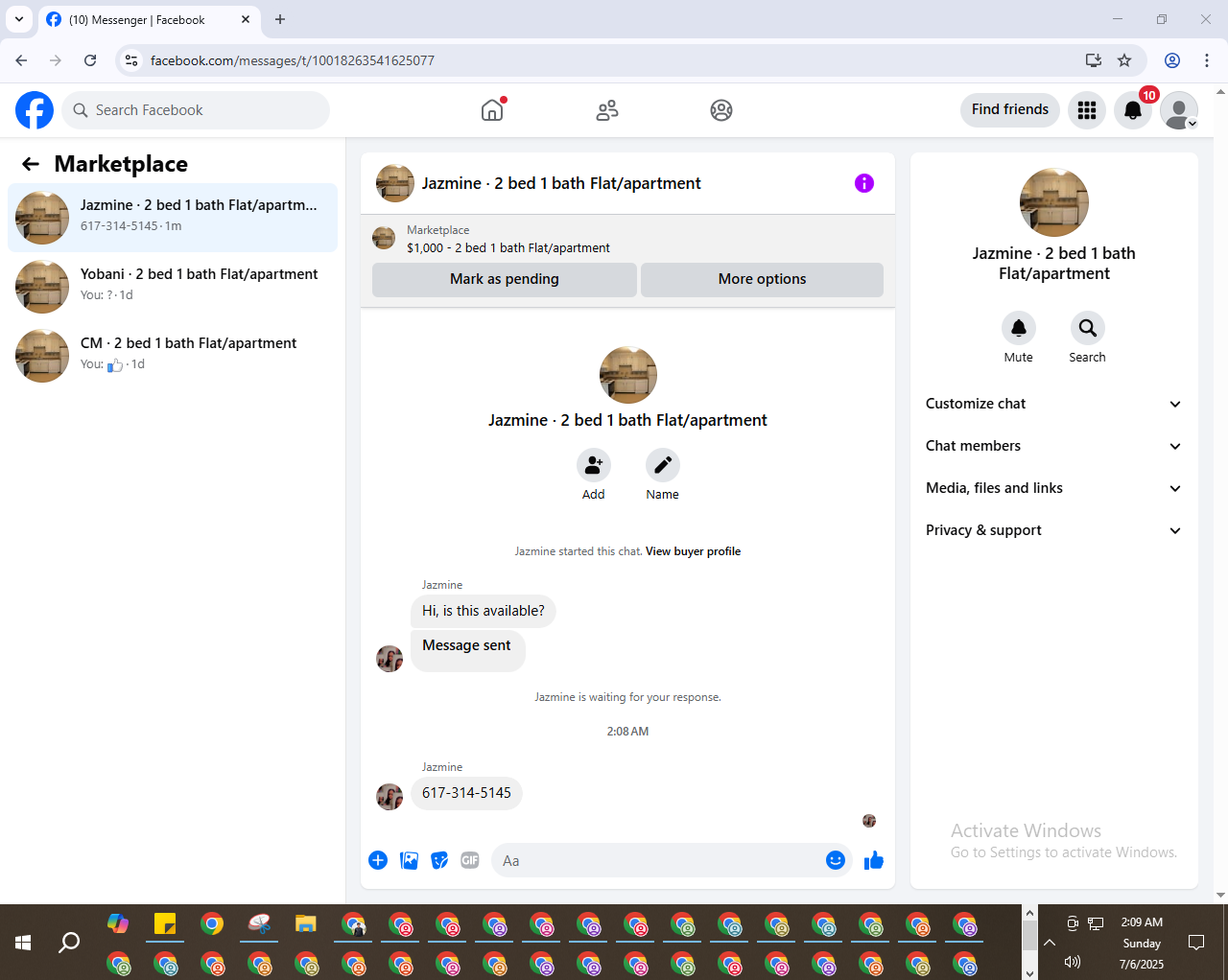Screen dimensions: 1228x980
Task: Open the notifications bell with badge 10
Action: click(1133, 110)
